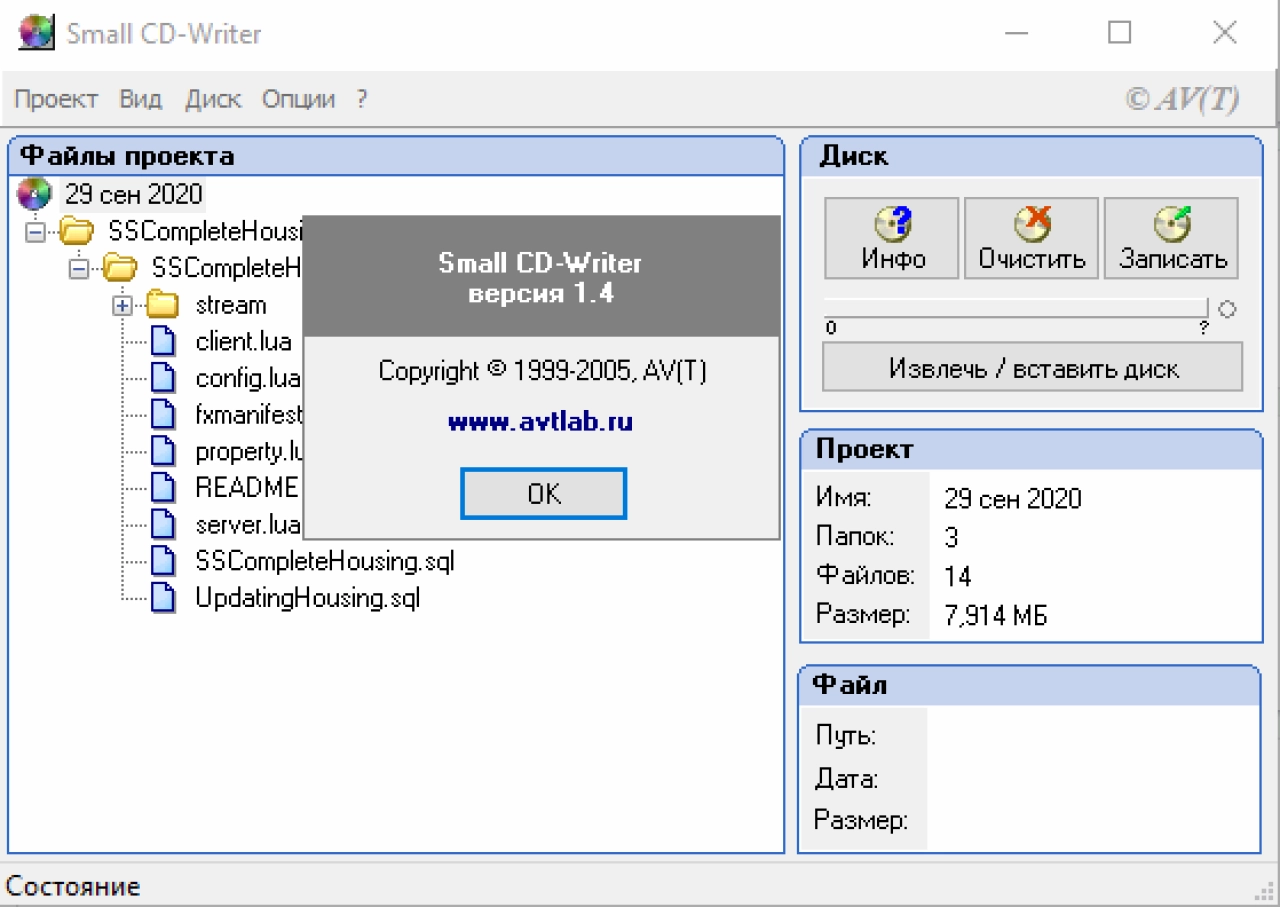1280x907 pixels.
Task: Click the status indicator circle beside progress bar
Action: click(x=1228, y=309)
